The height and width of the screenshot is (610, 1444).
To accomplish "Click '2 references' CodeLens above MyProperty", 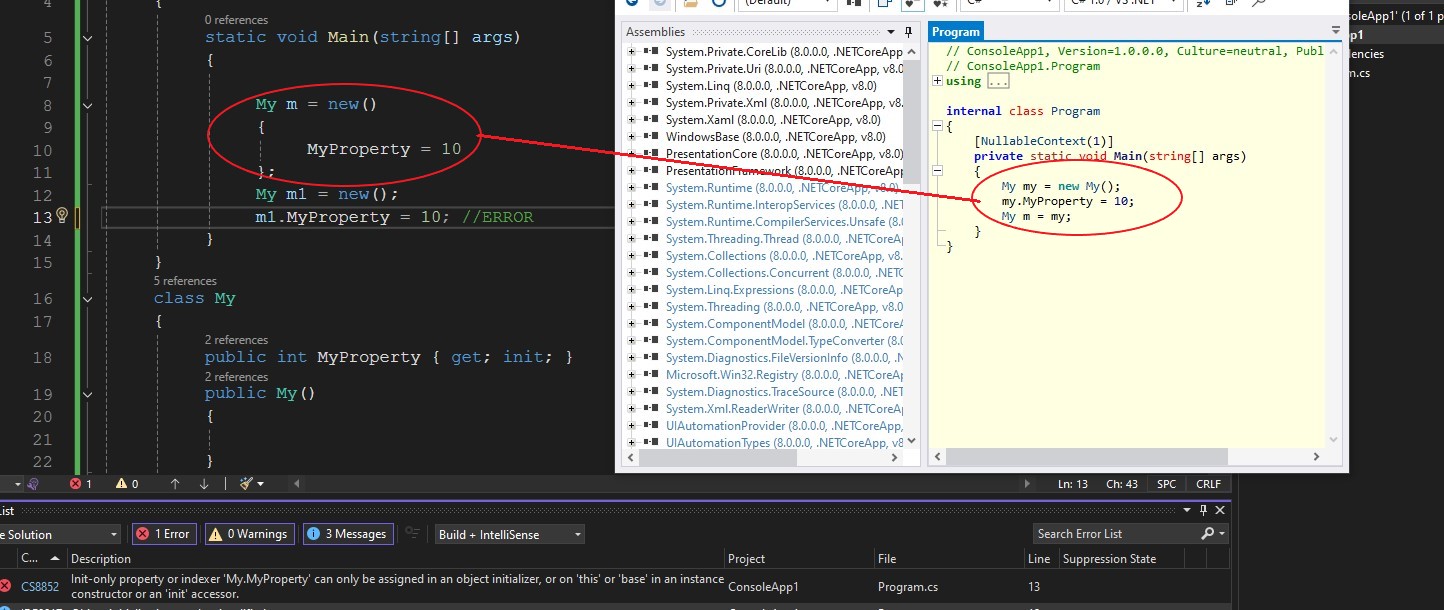I will tap(236, 340).
